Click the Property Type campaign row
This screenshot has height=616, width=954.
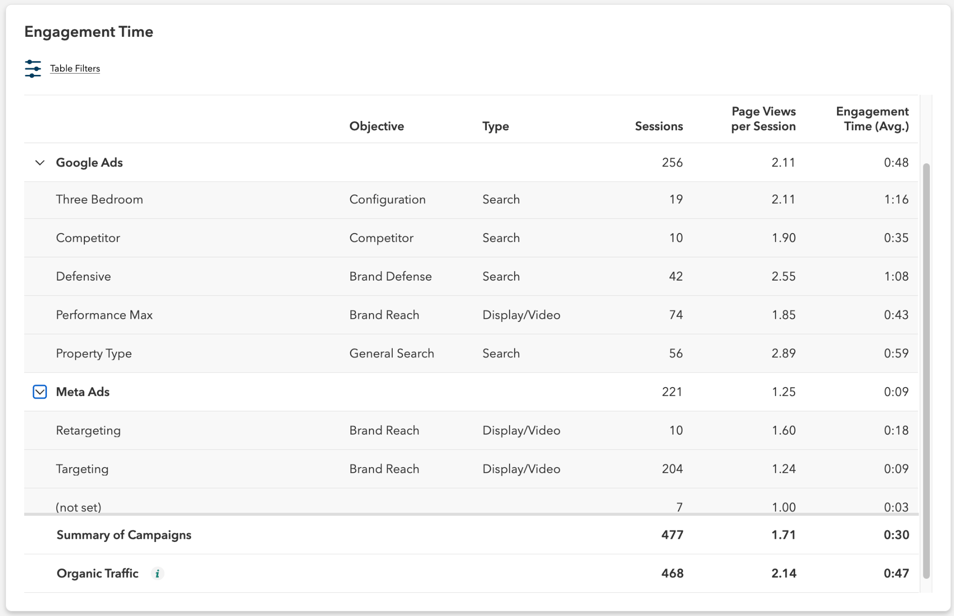(x=94, y=353)
